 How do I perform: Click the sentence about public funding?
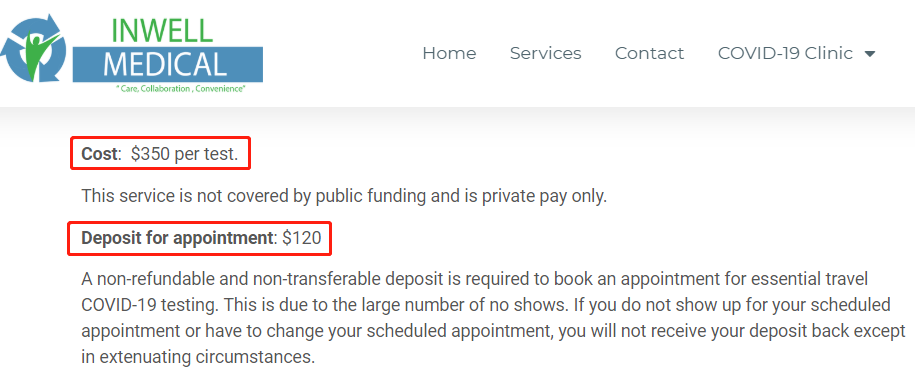point(344,196)
